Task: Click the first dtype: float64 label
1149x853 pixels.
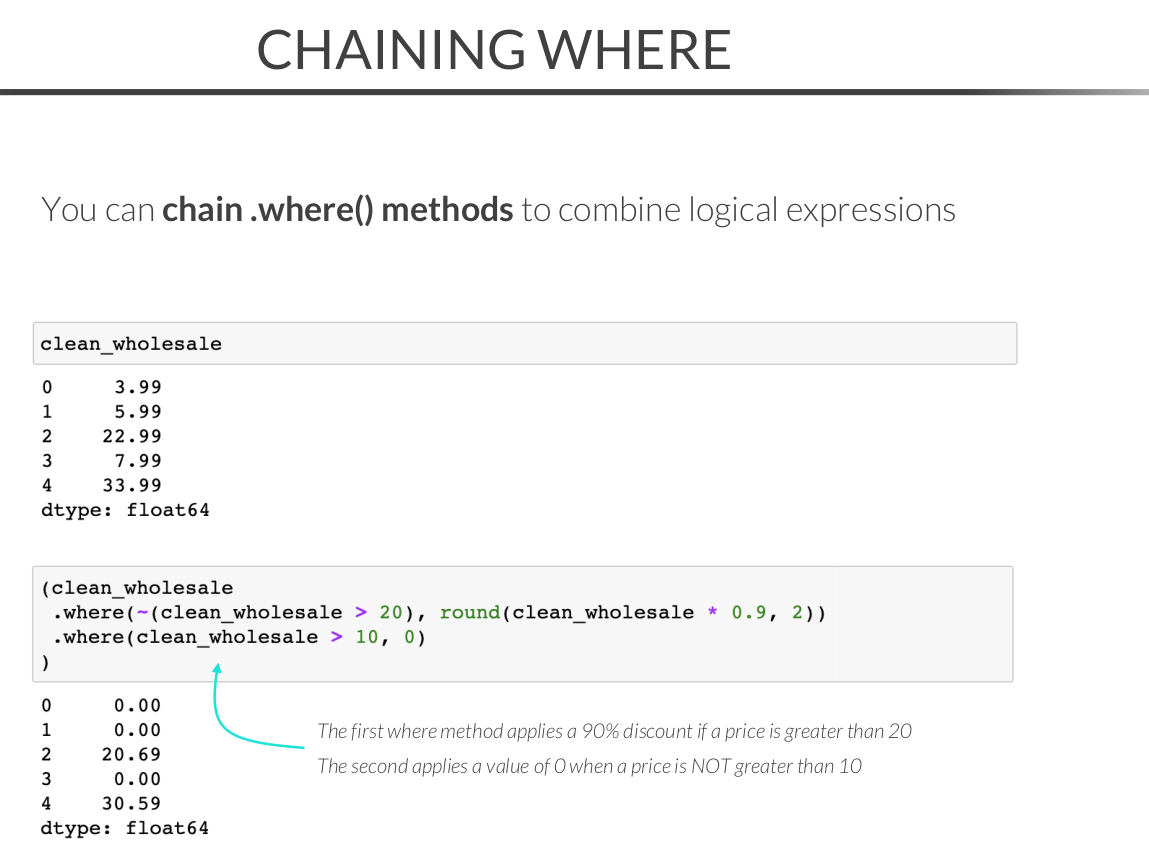Action: [124, 510]
